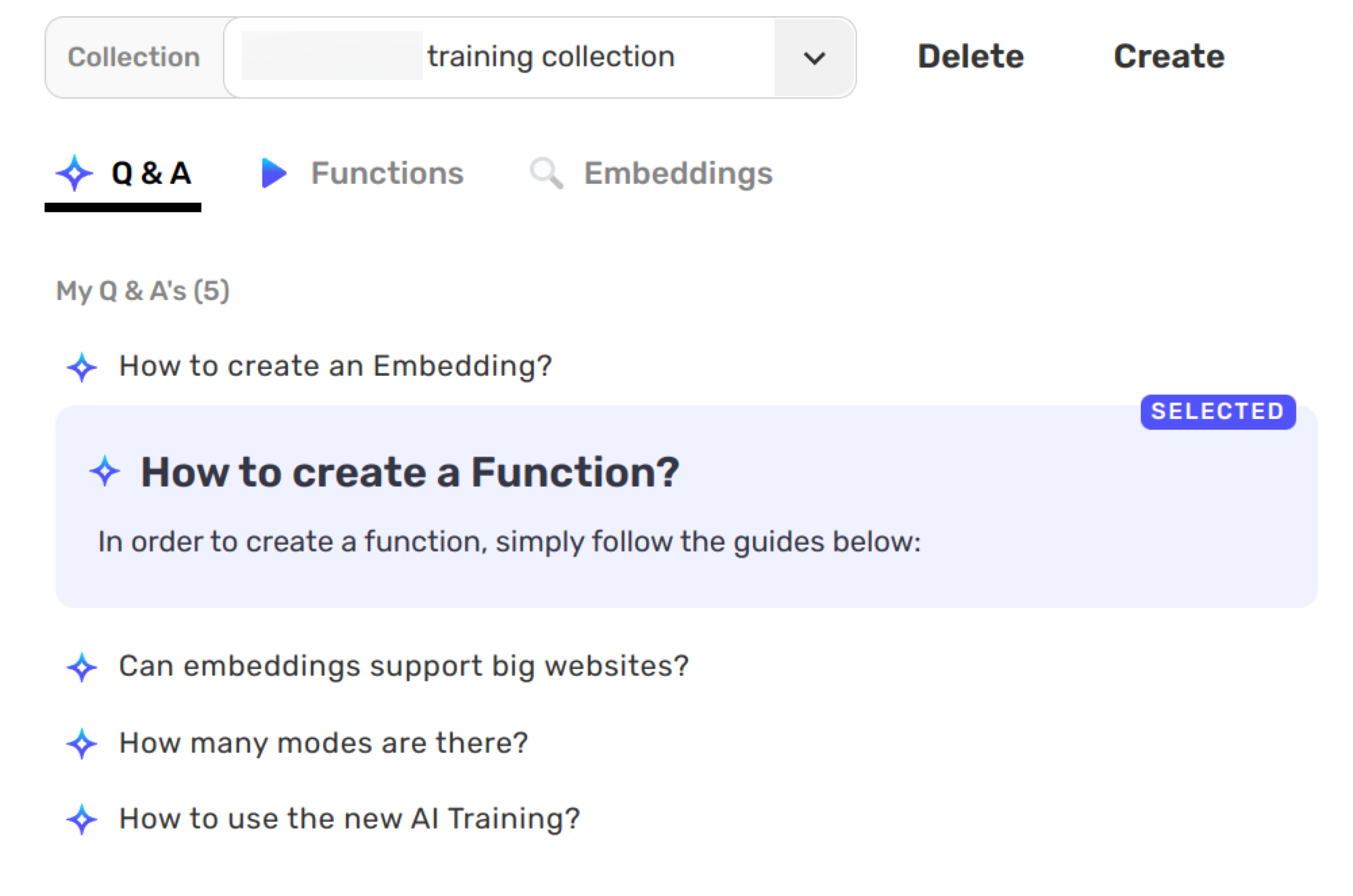This screenshot has width=1353, height=896.
Task: Select the Q & A tab
Action: (x=151, y=174)
